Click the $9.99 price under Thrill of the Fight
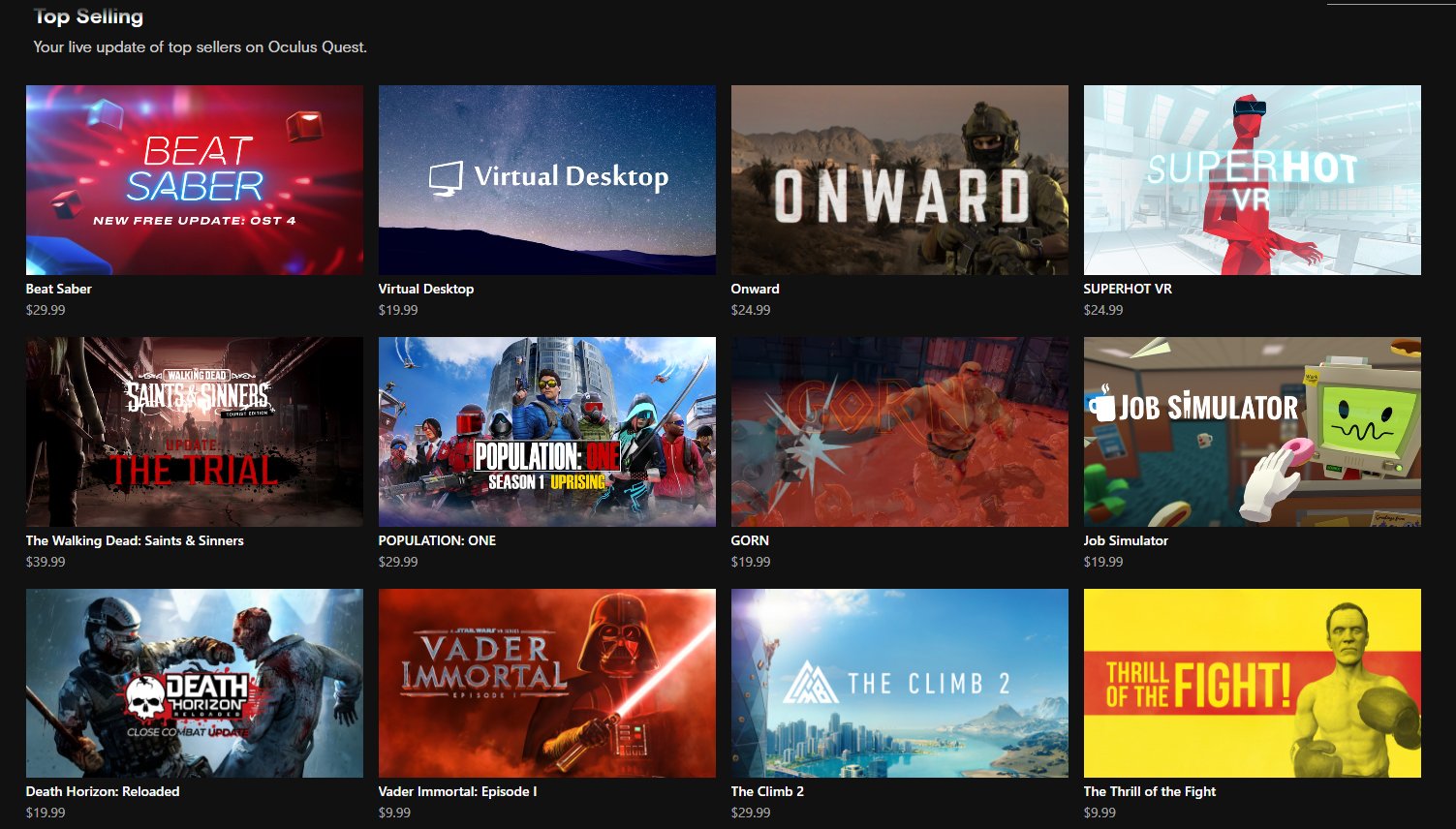The width and height of the screenshot is (1456, 829). tap(1100, 813)
